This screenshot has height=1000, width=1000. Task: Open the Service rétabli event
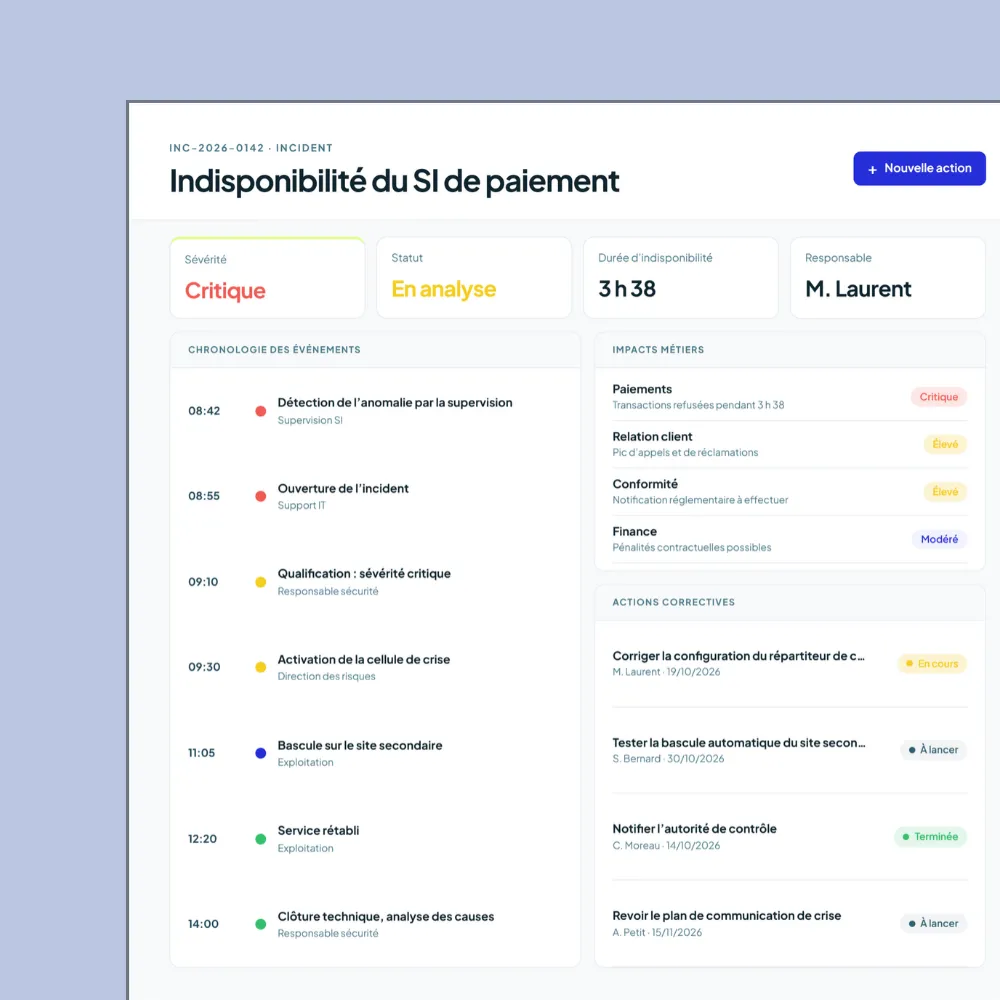coord(375,839)
